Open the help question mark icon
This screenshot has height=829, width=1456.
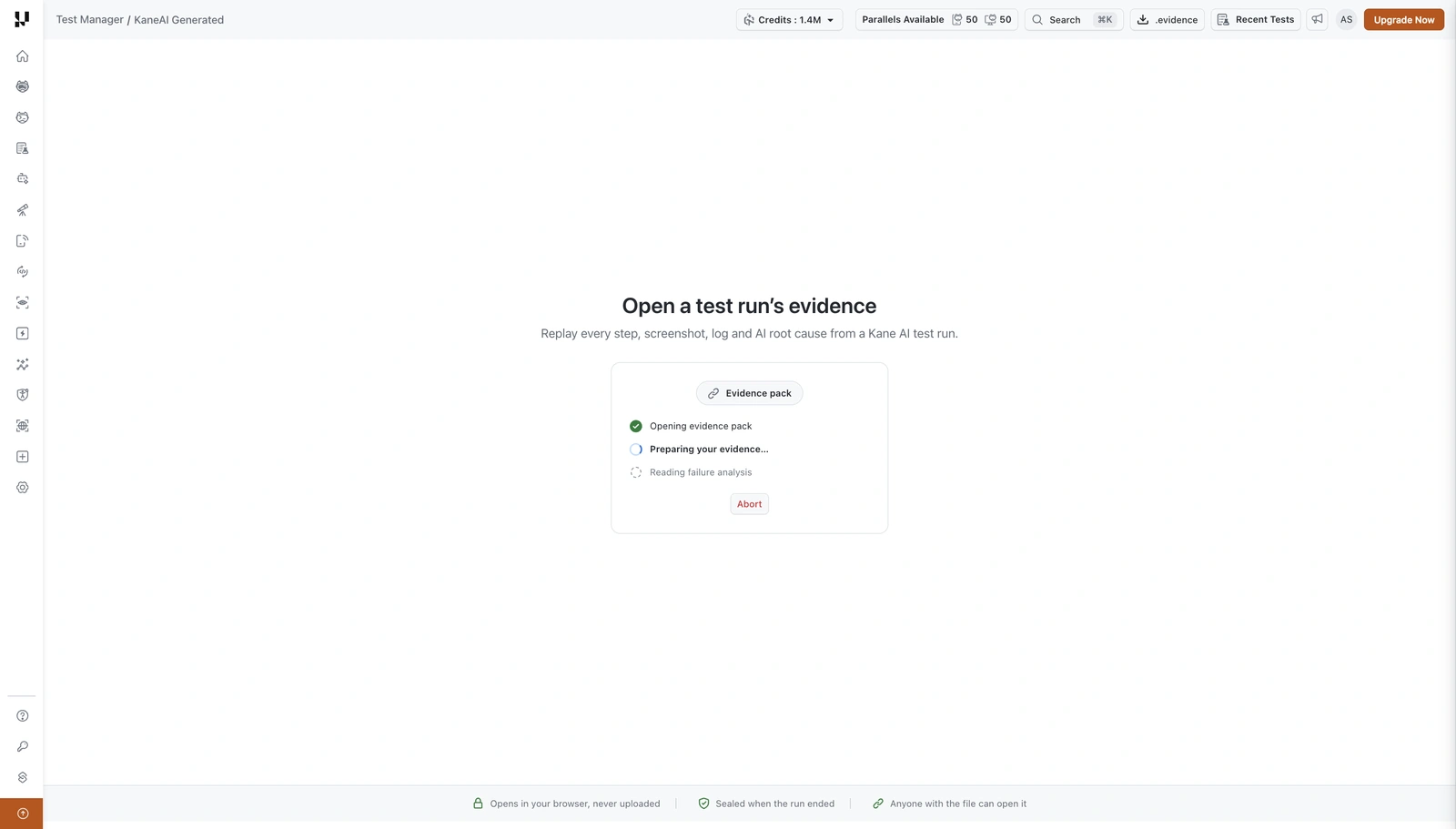tap(23, 716)
